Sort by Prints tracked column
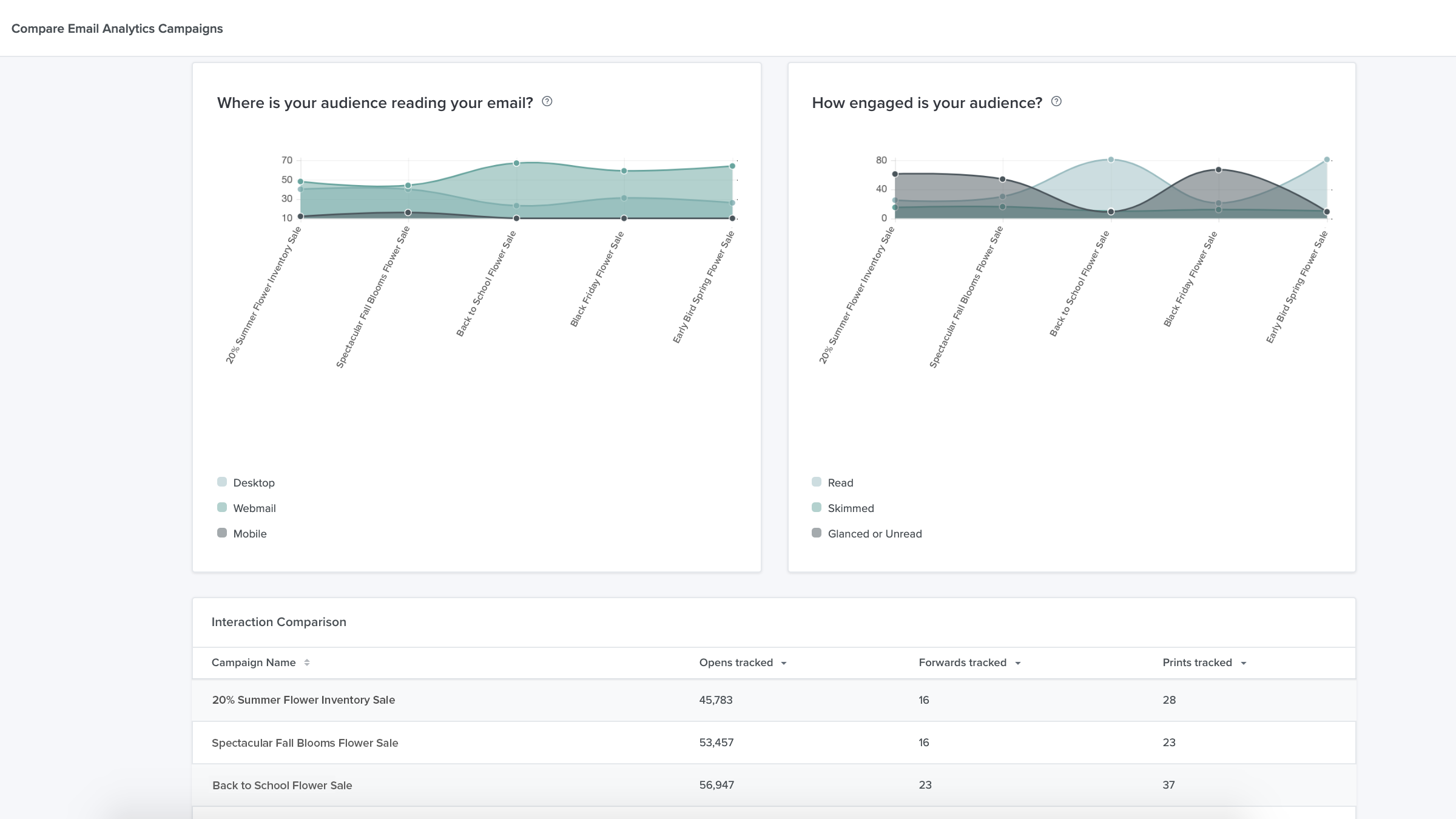 1197,662
